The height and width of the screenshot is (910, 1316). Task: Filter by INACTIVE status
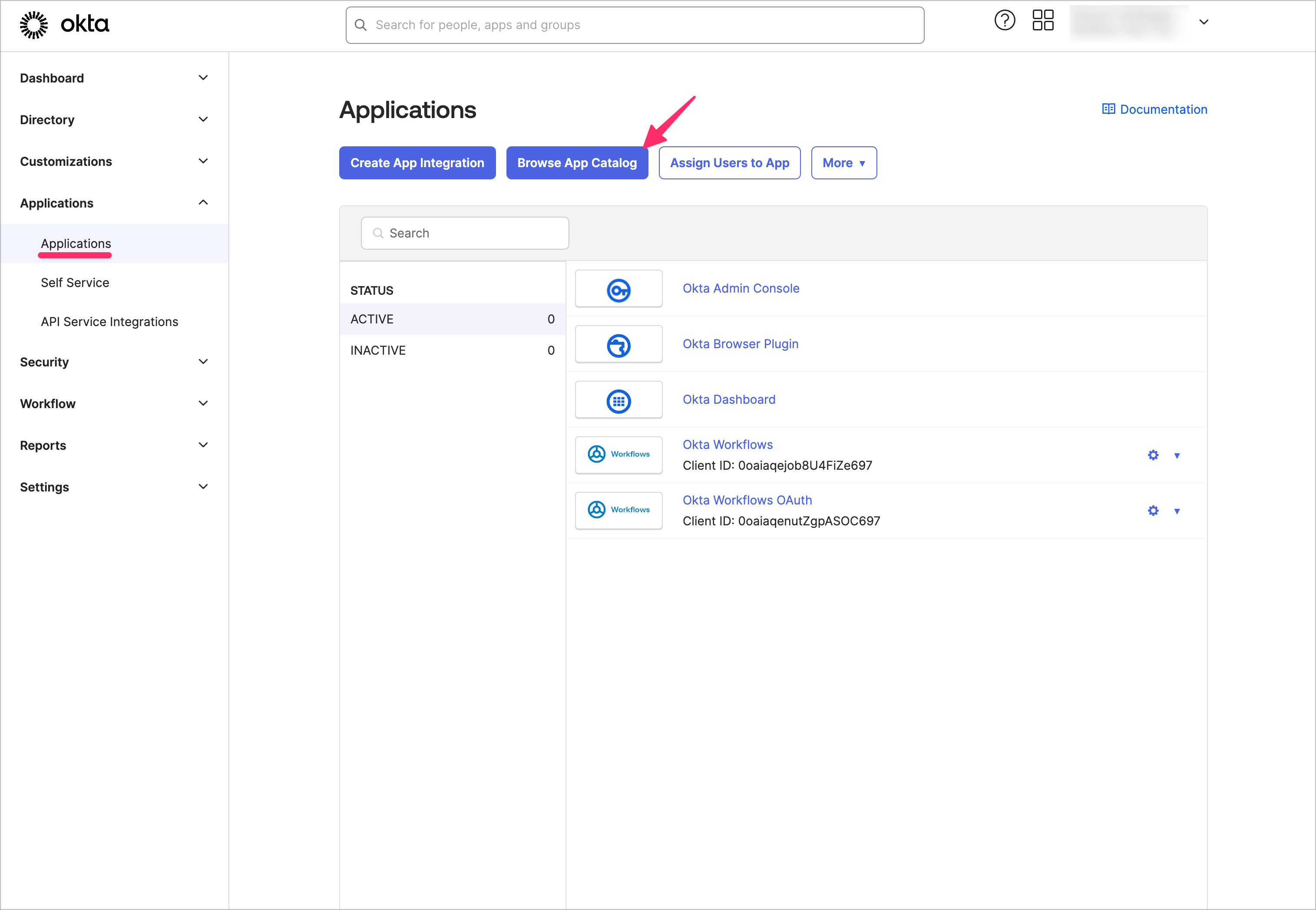pos(453,351)
